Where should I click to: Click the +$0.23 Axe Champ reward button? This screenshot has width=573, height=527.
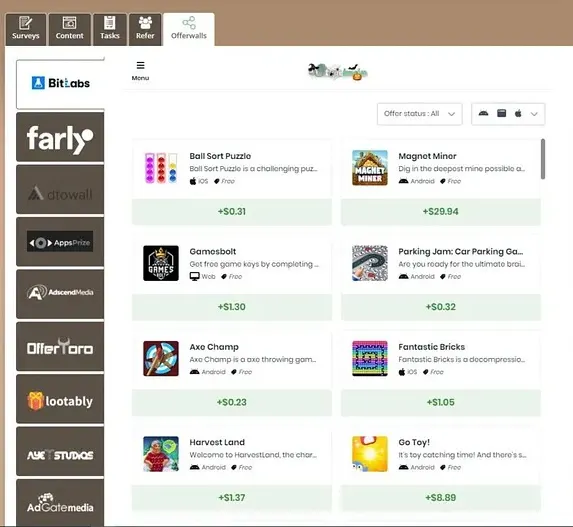[x=232, y=402]
